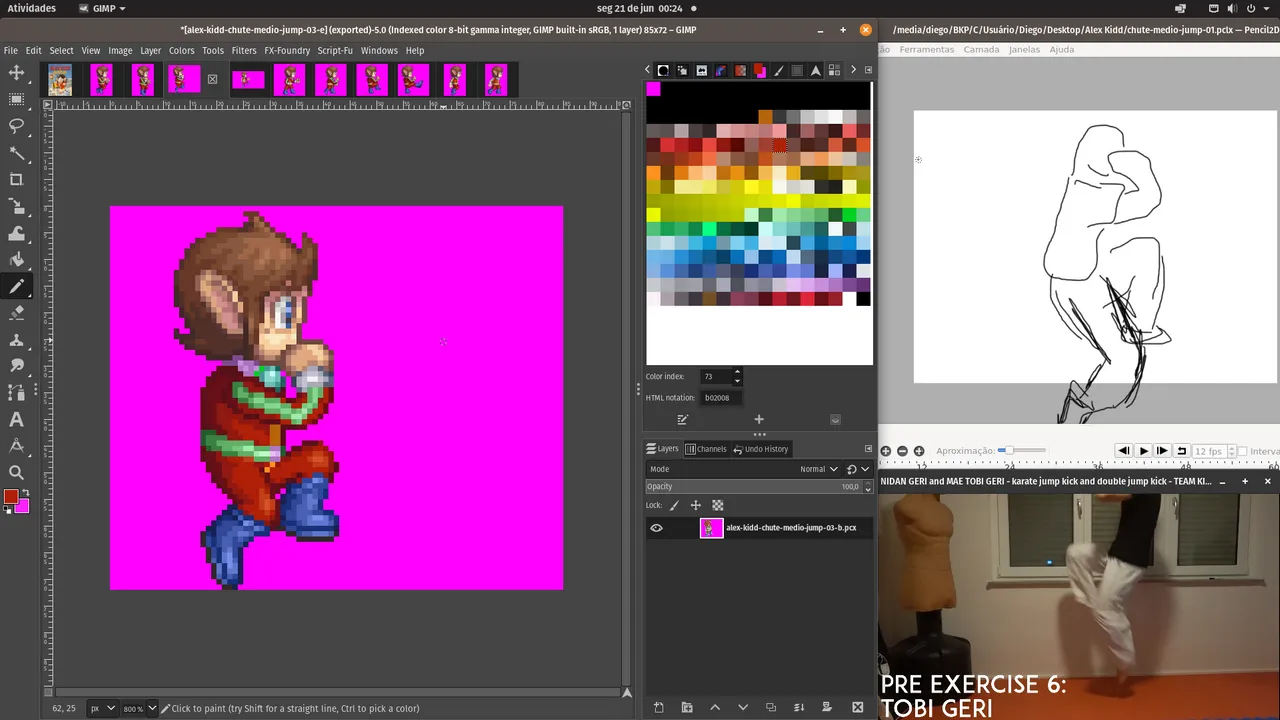Raise the layer with up arrow icon

click(715, 708)
